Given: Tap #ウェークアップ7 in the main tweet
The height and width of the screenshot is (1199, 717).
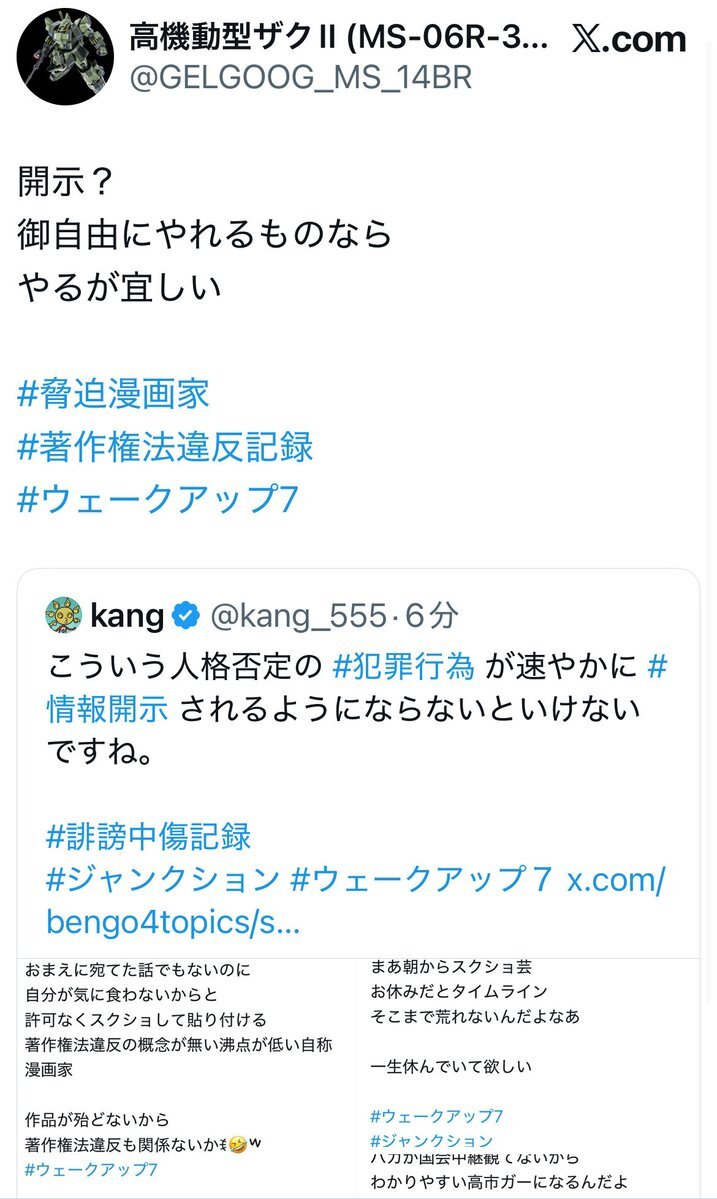Looking at the screenshot, I should click(158, 499).
